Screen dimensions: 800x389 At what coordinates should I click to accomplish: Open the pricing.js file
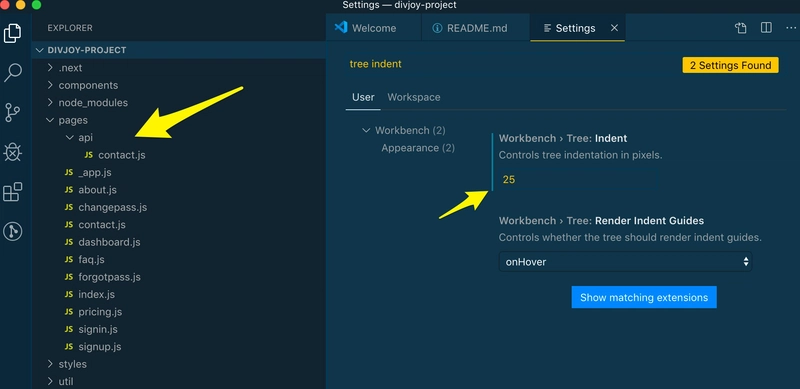[x=179, y=312]
